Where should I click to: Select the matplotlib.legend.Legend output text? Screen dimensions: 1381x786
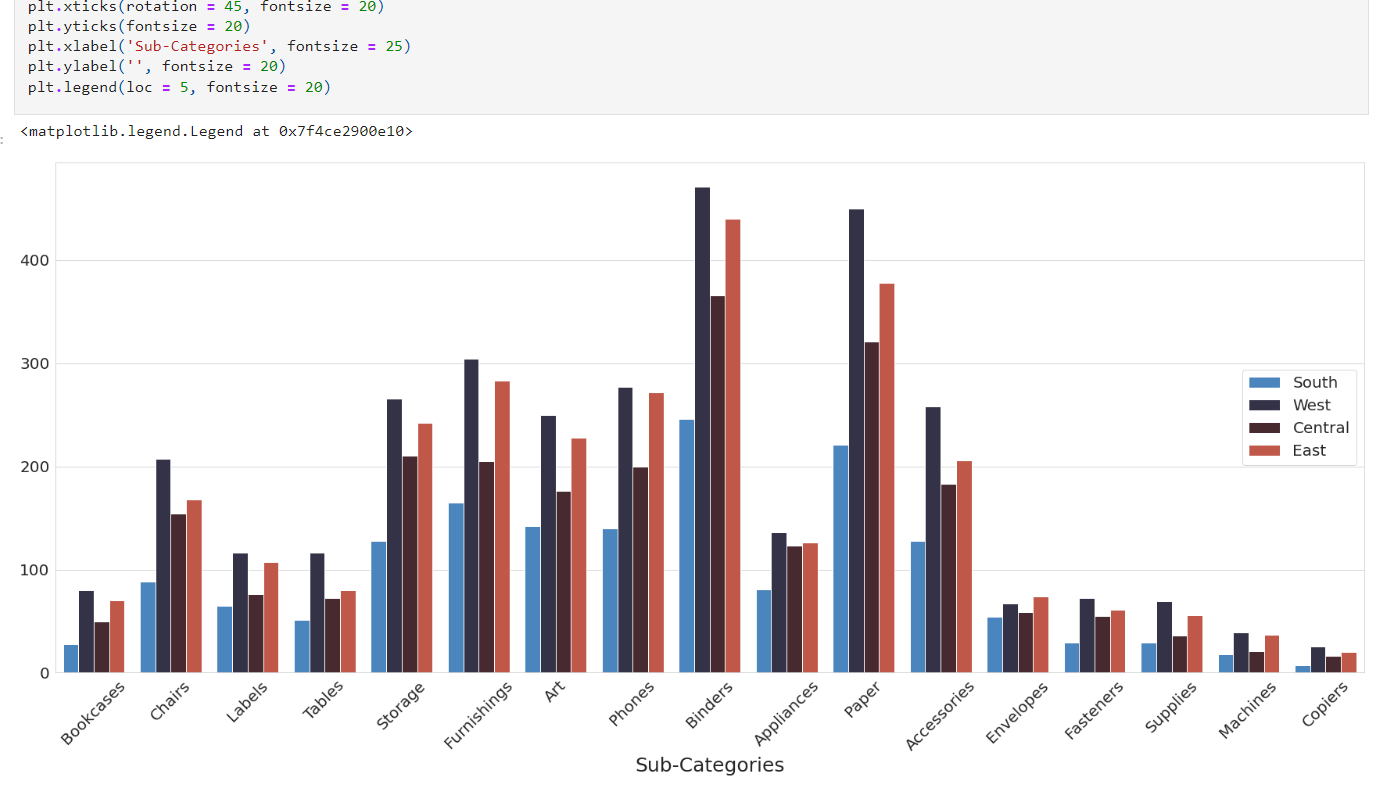(216, 131)
